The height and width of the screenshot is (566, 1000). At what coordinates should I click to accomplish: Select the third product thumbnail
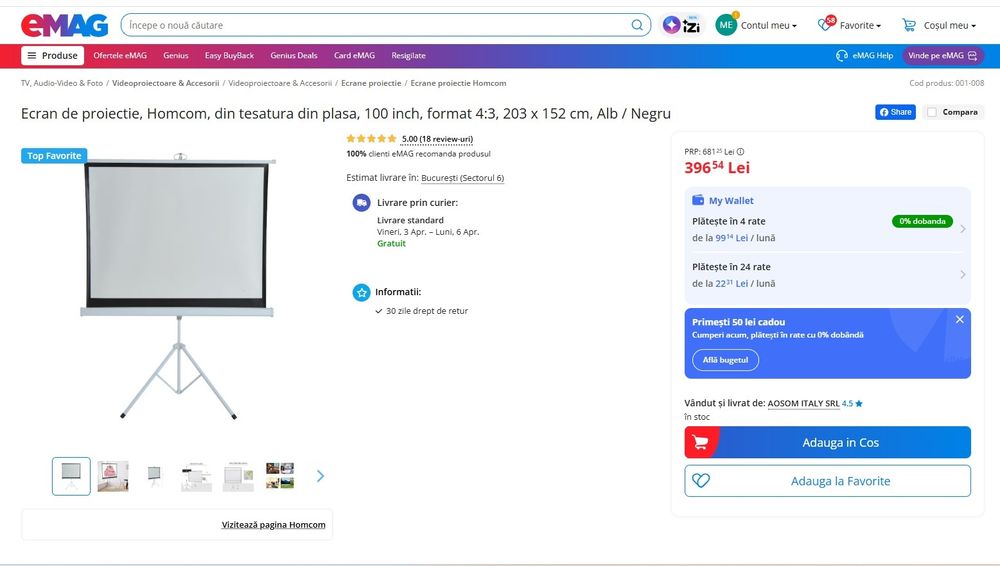(154, 476)
